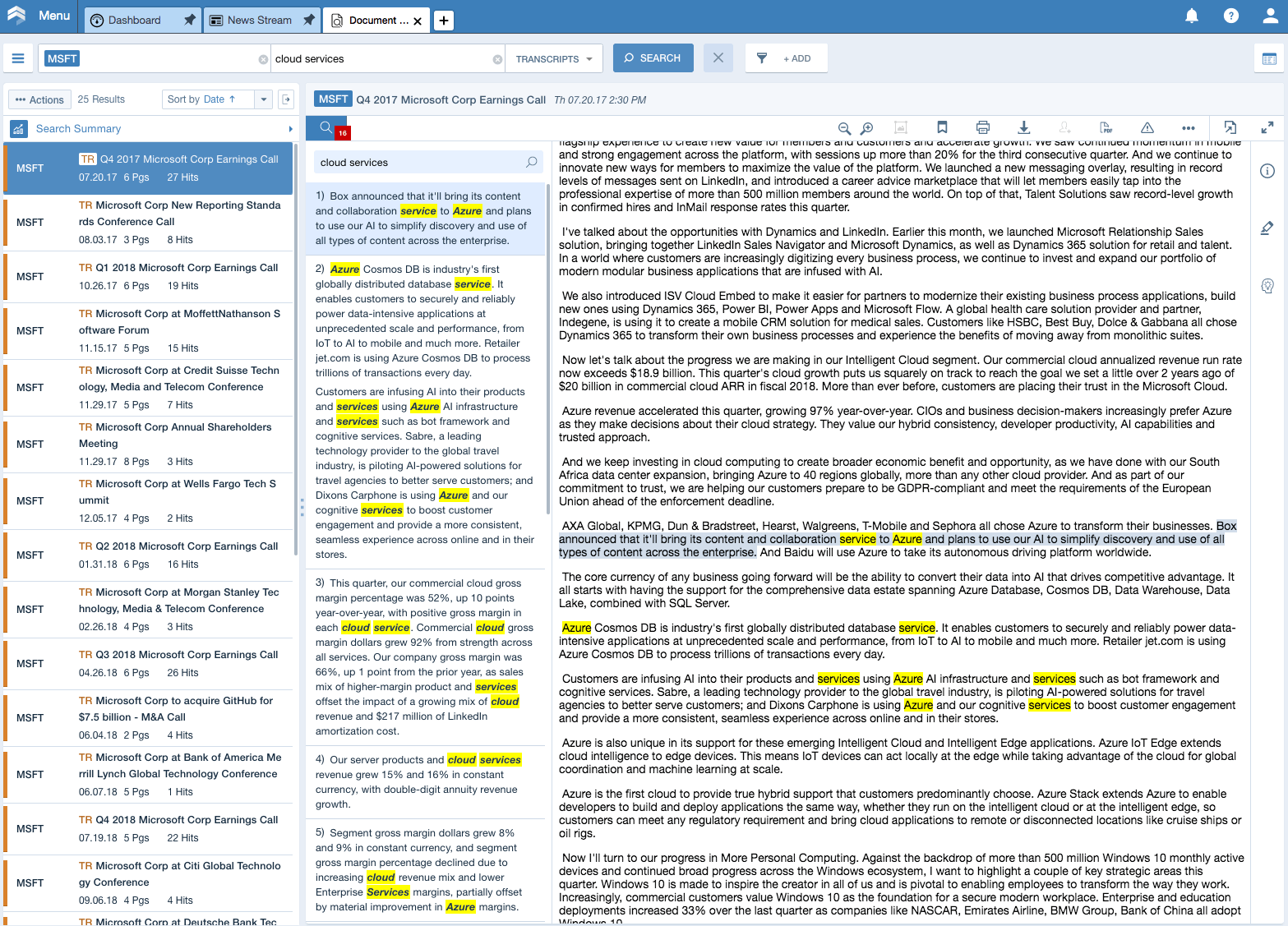The height and width of the screenshot is (926, 1288).
Task: Add a new tab with plus button
Action: [x=443, y=21]
